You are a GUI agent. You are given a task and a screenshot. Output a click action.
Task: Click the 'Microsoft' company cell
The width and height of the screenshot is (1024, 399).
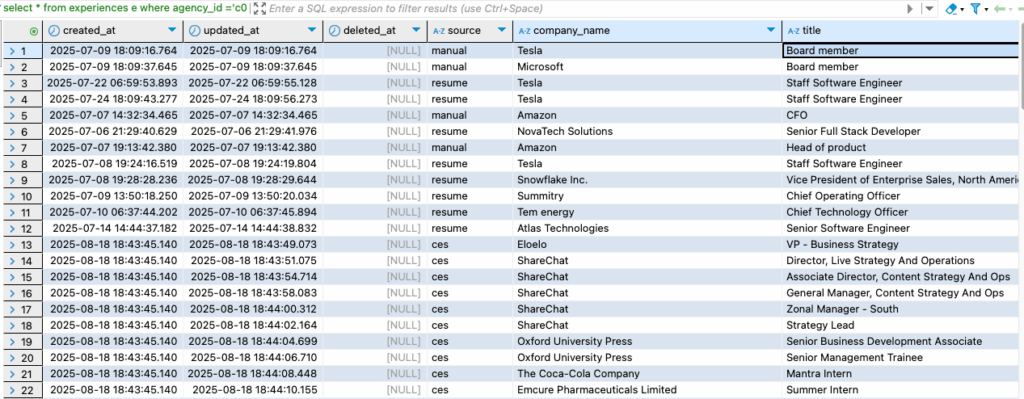(x=647, y=67)
